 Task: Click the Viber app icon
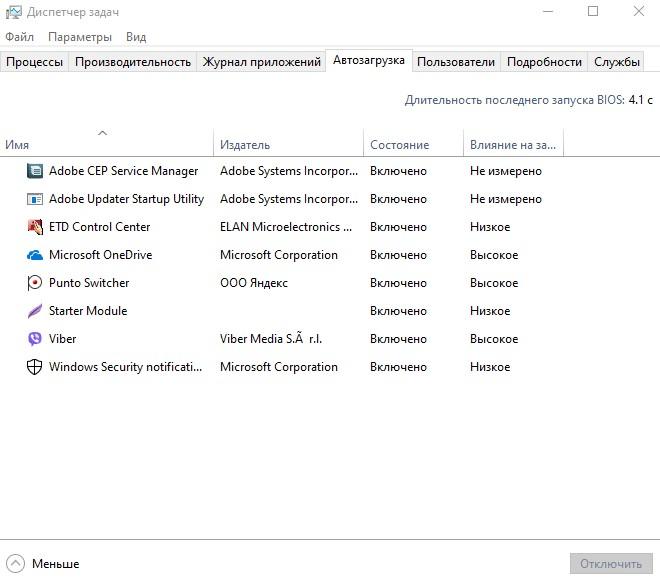[35, 339]
